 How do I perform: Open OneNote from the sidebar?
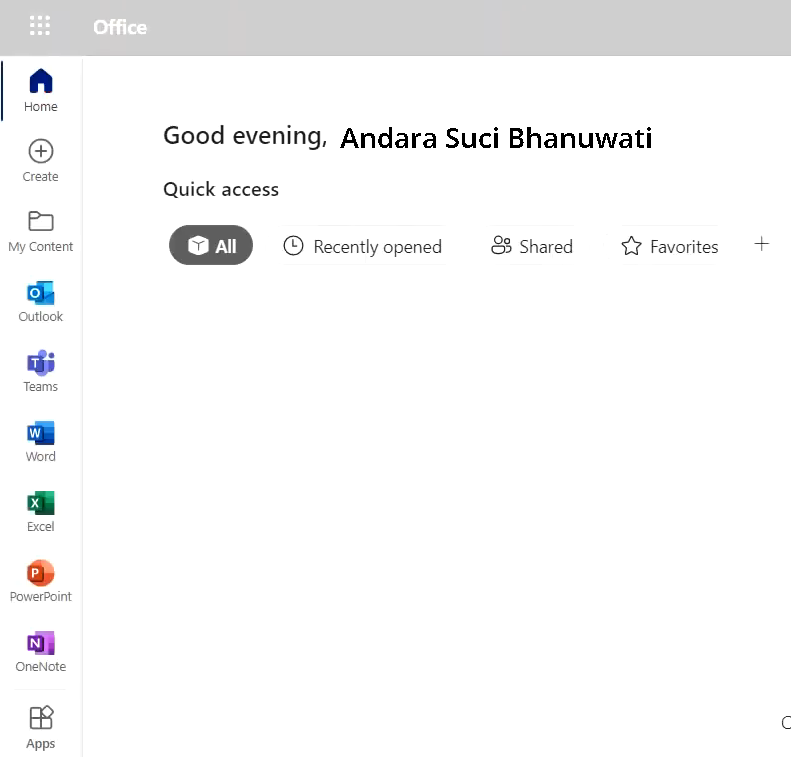[41, 651]
